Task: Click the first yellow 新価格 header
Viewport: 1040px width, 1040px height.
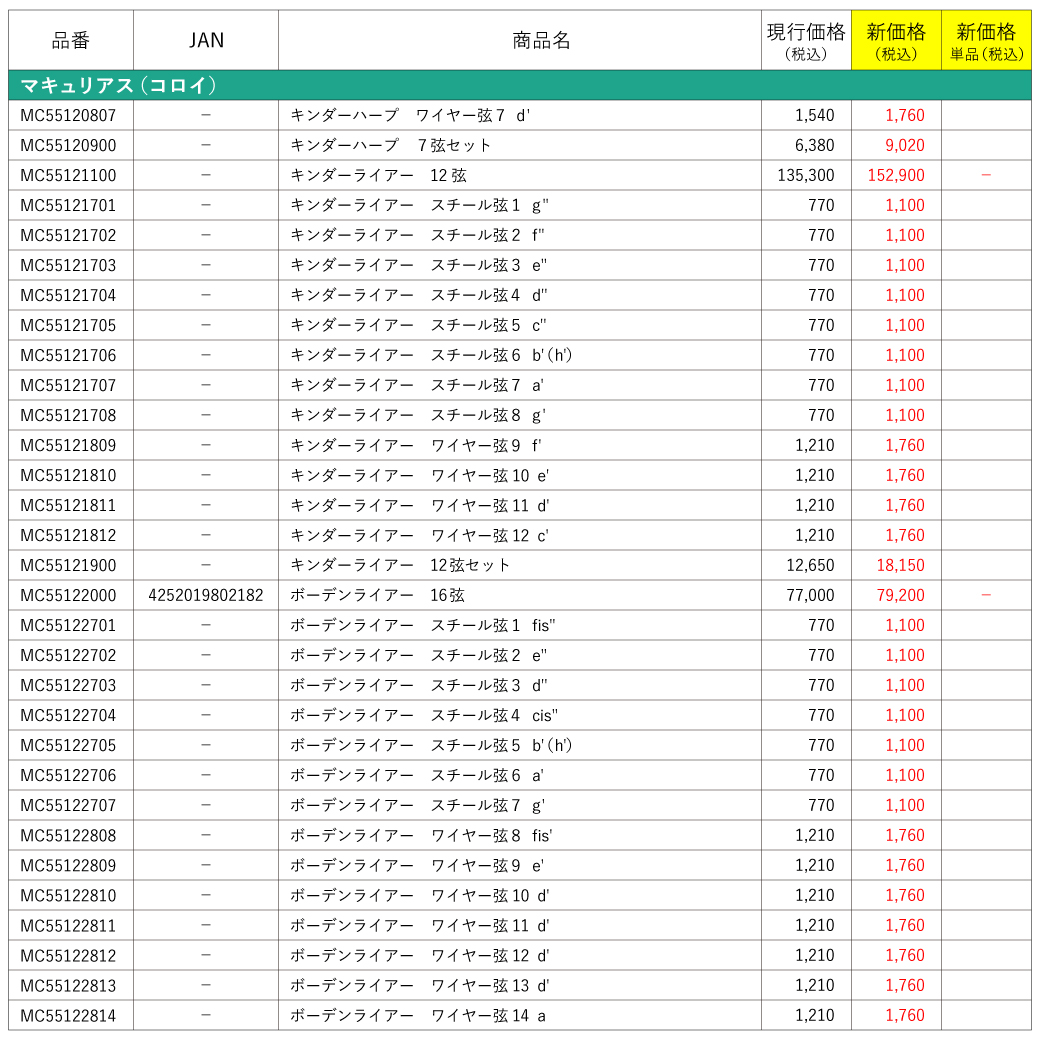Action: [x=896, y=40]
